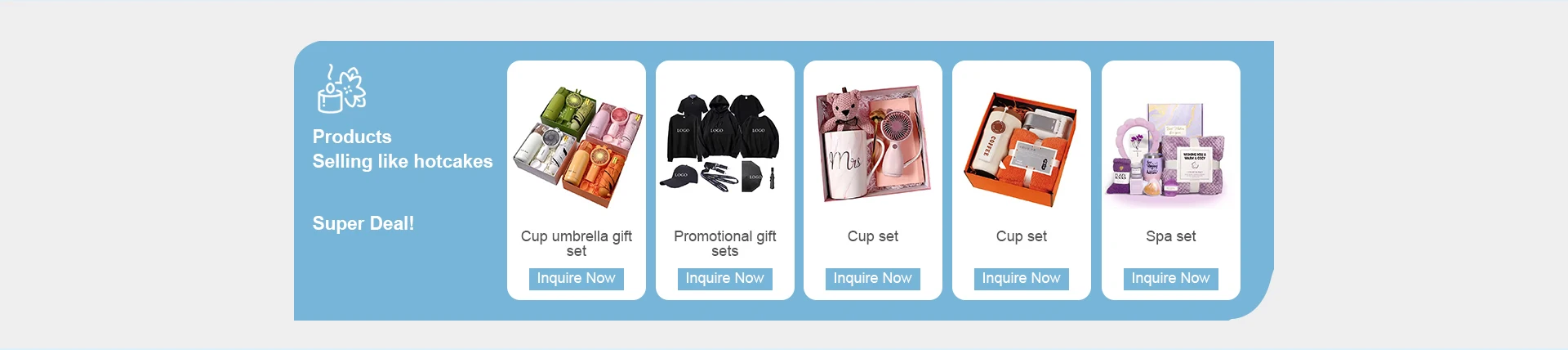This screenshot has height=350, width=1568.
Task: Open the Cup umbrella gift set image
Action: pos(577,146)
